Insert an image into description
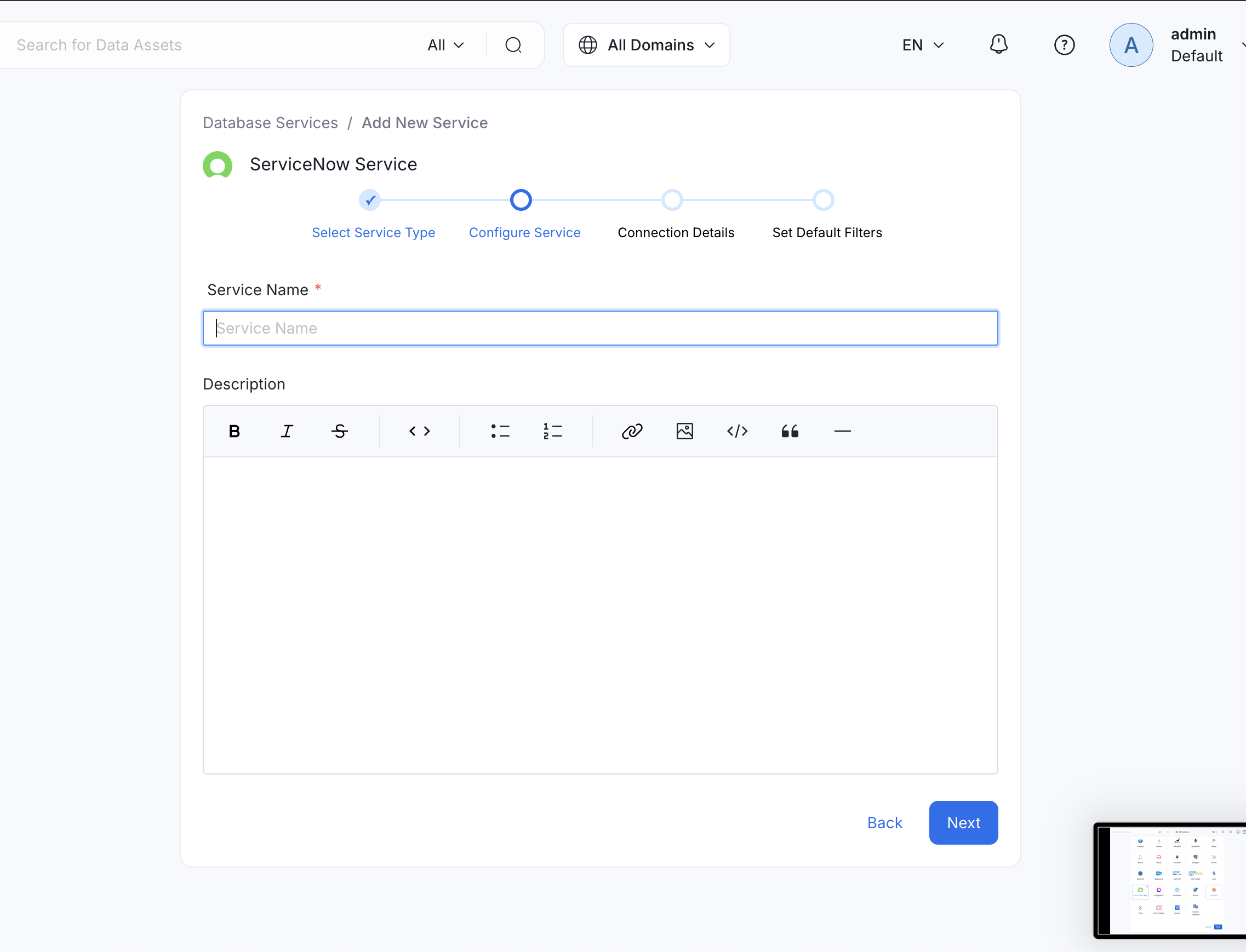Viewport: 1246px width, 952px height. point(684,431)
